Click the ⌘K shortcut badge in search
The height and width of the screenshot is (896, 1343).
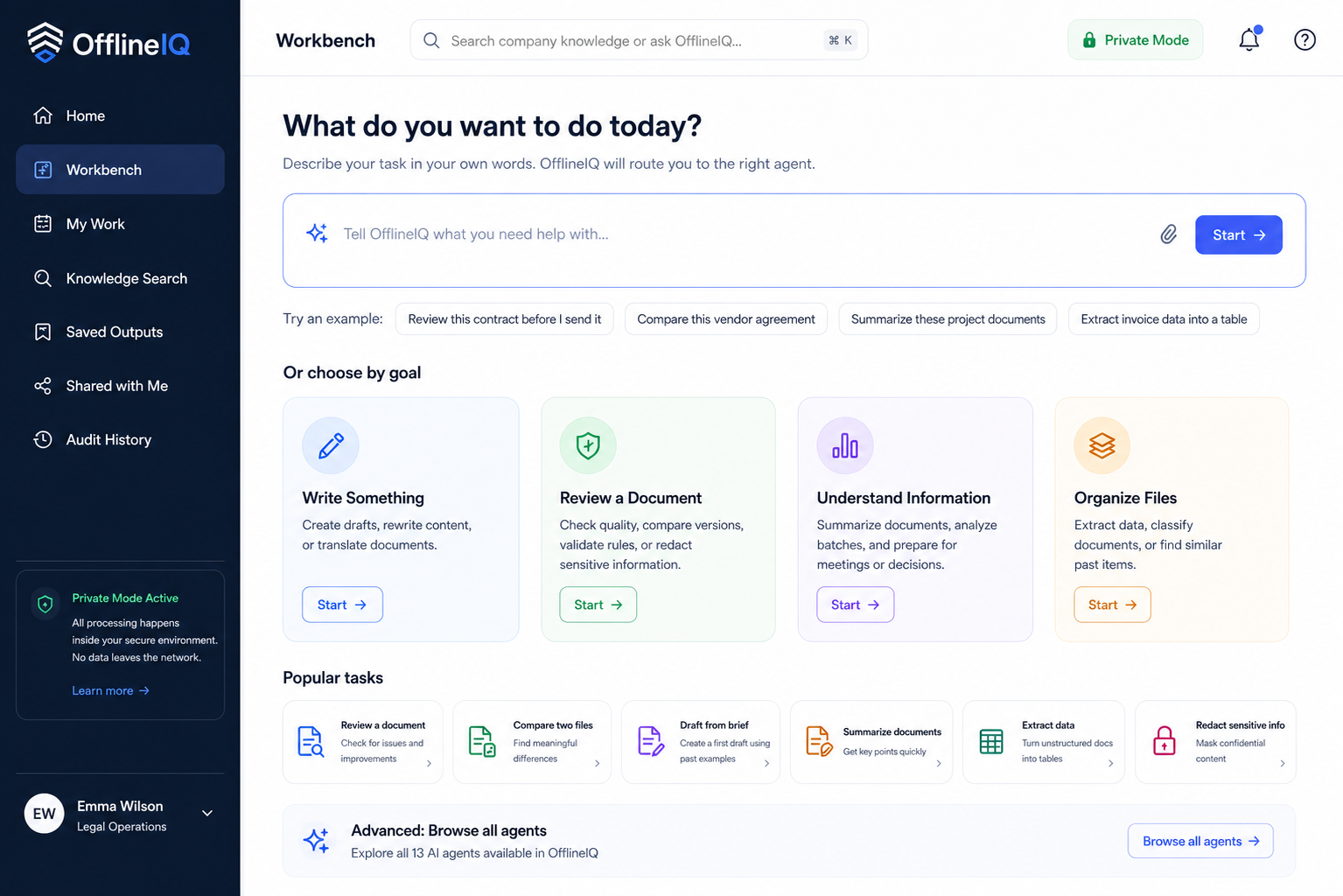pyautogui.click(x=840, y=40)
